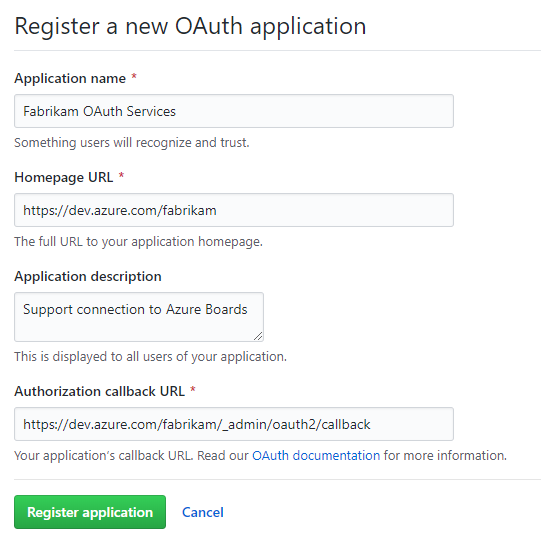This screenshot has height=552, width=541.
Task: Click the red asterisk beside Authorization callback URL
Action: coord(193,390)
